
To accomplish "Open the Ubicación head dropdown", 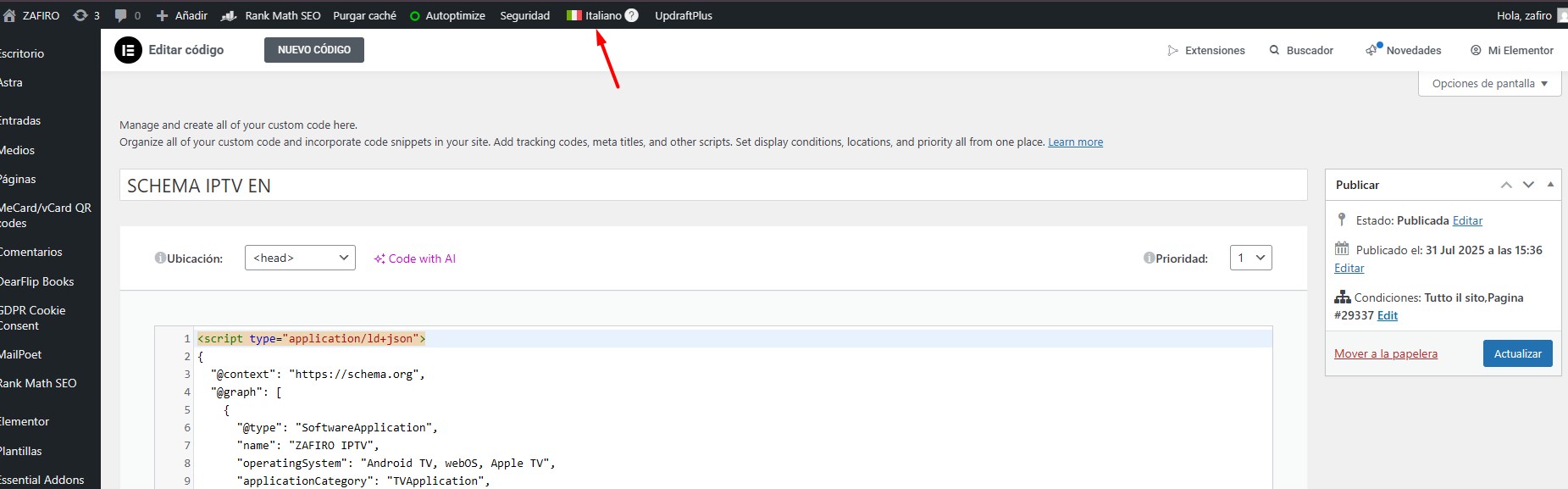I will (x=300, y=258).
